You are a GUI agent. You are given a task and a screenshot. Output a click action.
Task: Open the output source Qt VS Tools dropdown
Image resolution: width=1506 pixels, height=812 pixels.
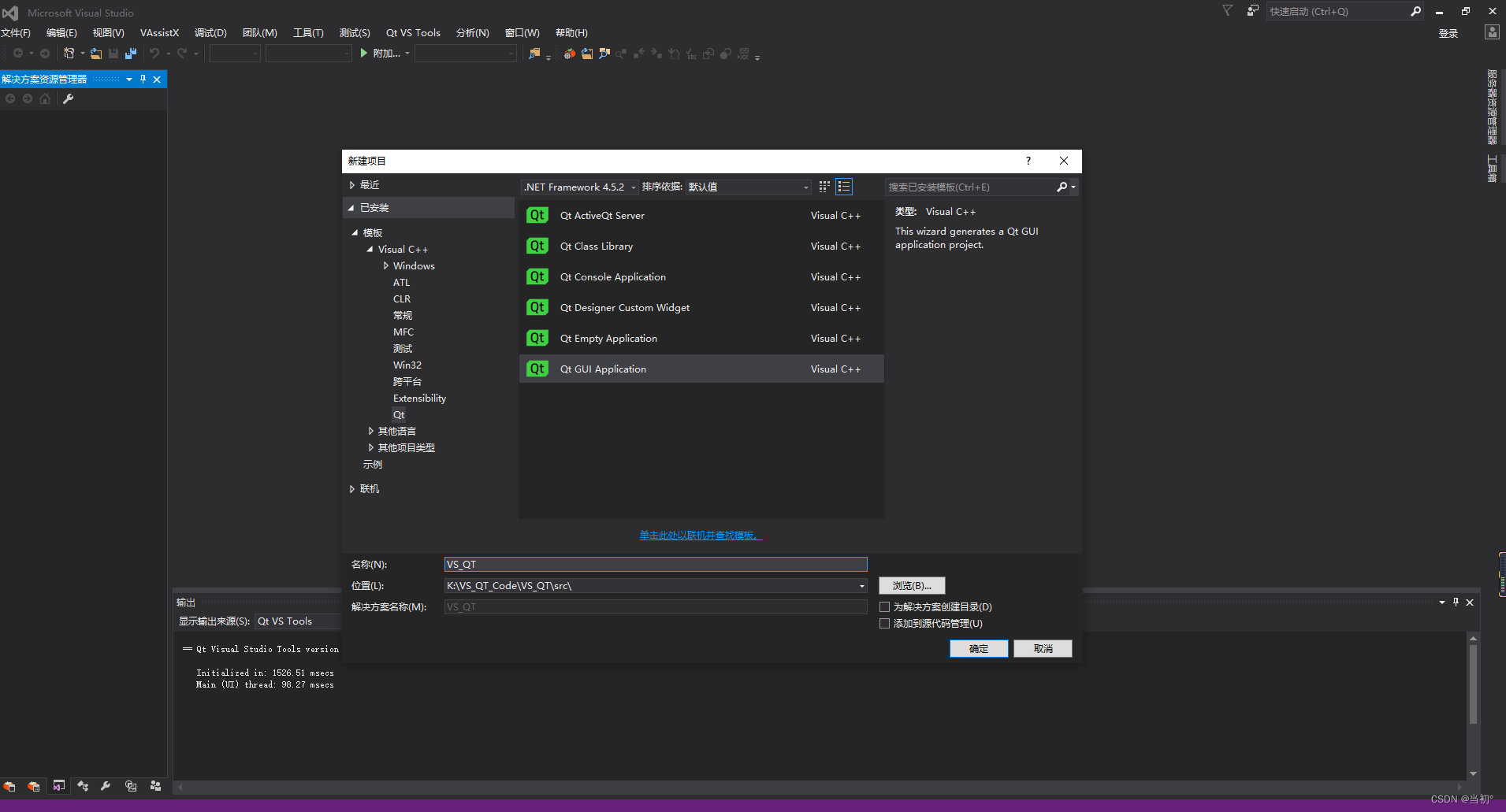(298, 621)
